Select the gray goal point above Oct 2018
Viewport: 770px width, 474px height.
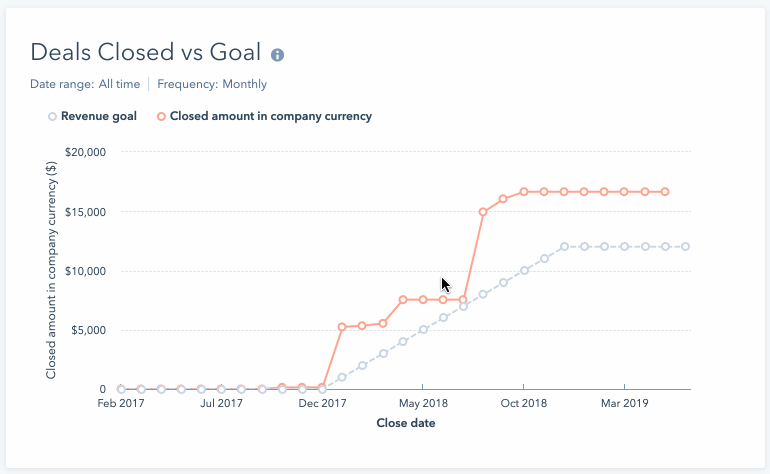coord(524,270)
